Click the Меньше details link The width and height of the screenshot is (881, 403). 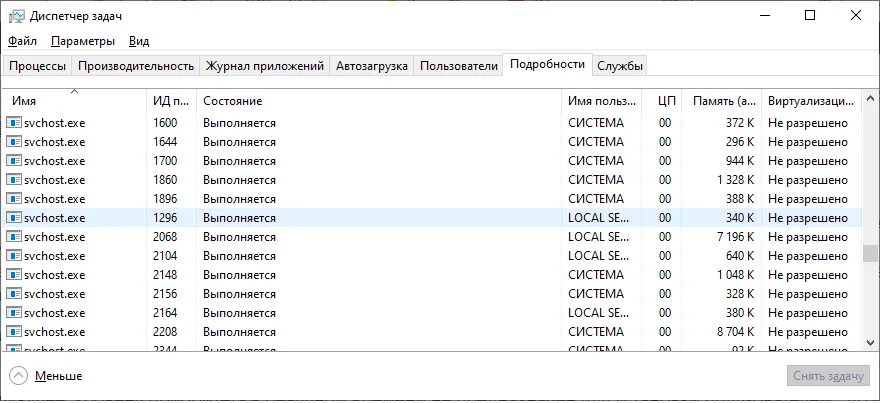click(x=58, y=376)
